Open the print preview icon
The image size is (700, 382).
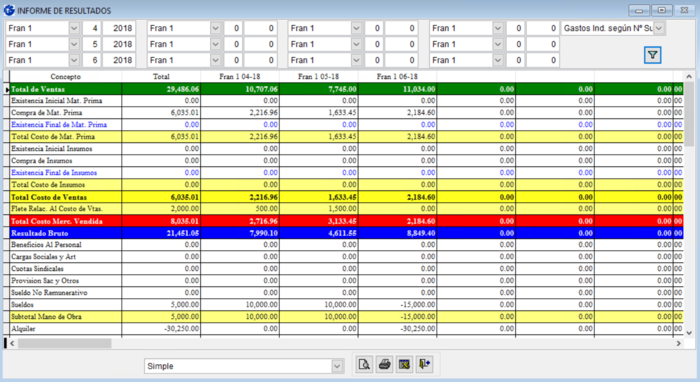click(364, 365)
